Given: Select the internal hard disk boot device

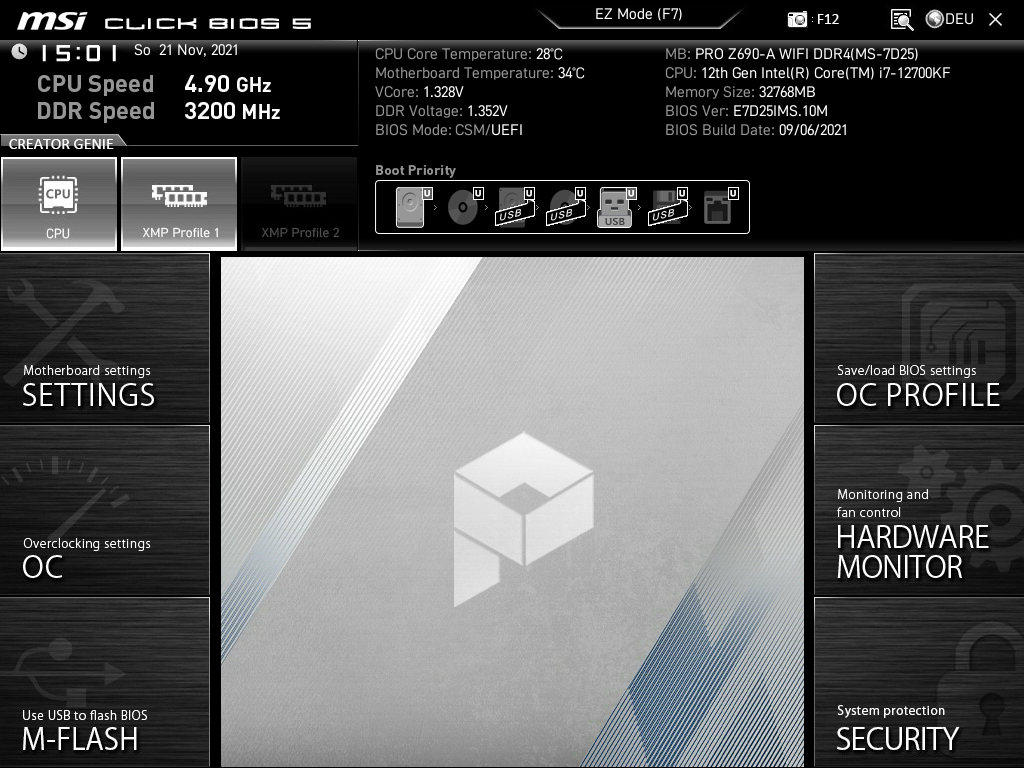Looking at the screenshot, I should tap(413, 207).
